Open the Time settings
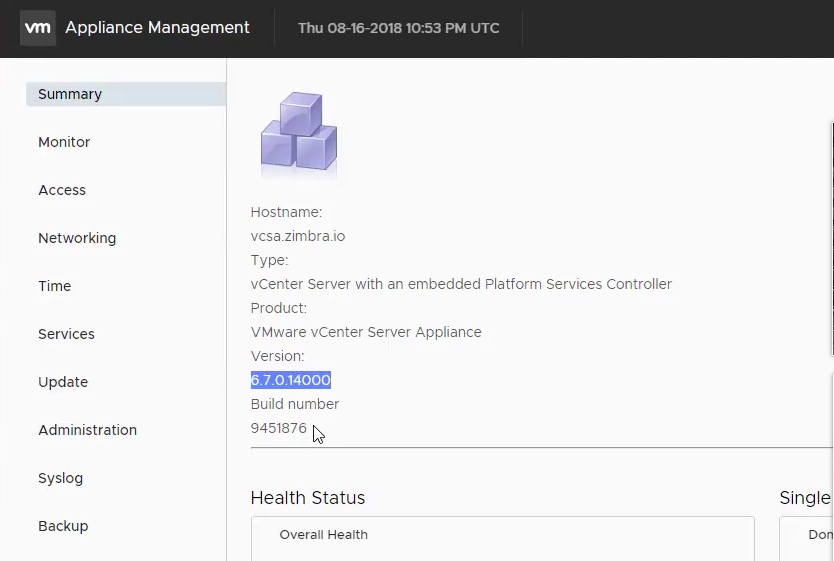Viewport: 834px width, 561px height. 54,286
